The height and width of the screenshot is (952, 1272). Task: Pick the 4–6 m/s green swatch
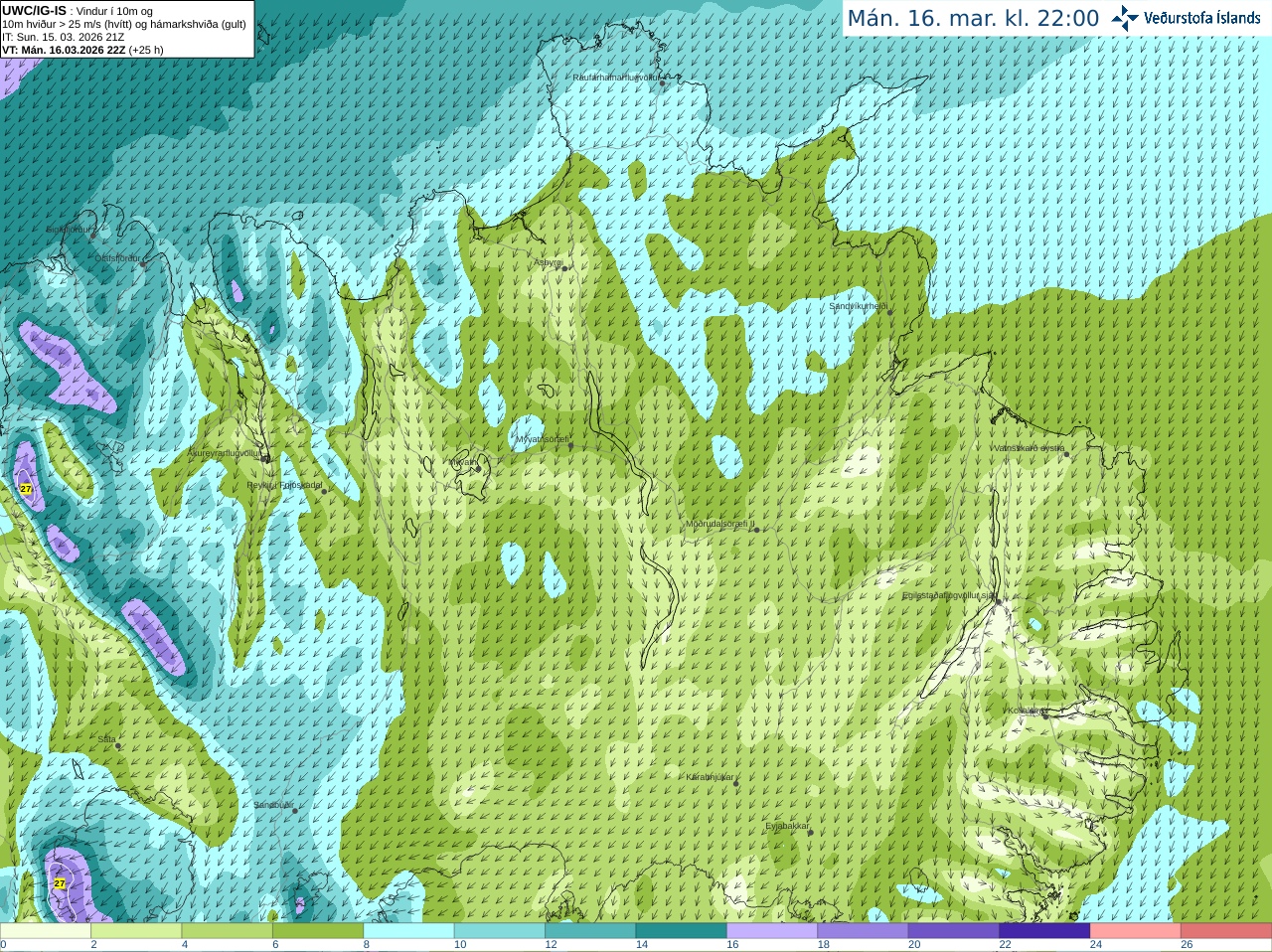pos(228,931)
